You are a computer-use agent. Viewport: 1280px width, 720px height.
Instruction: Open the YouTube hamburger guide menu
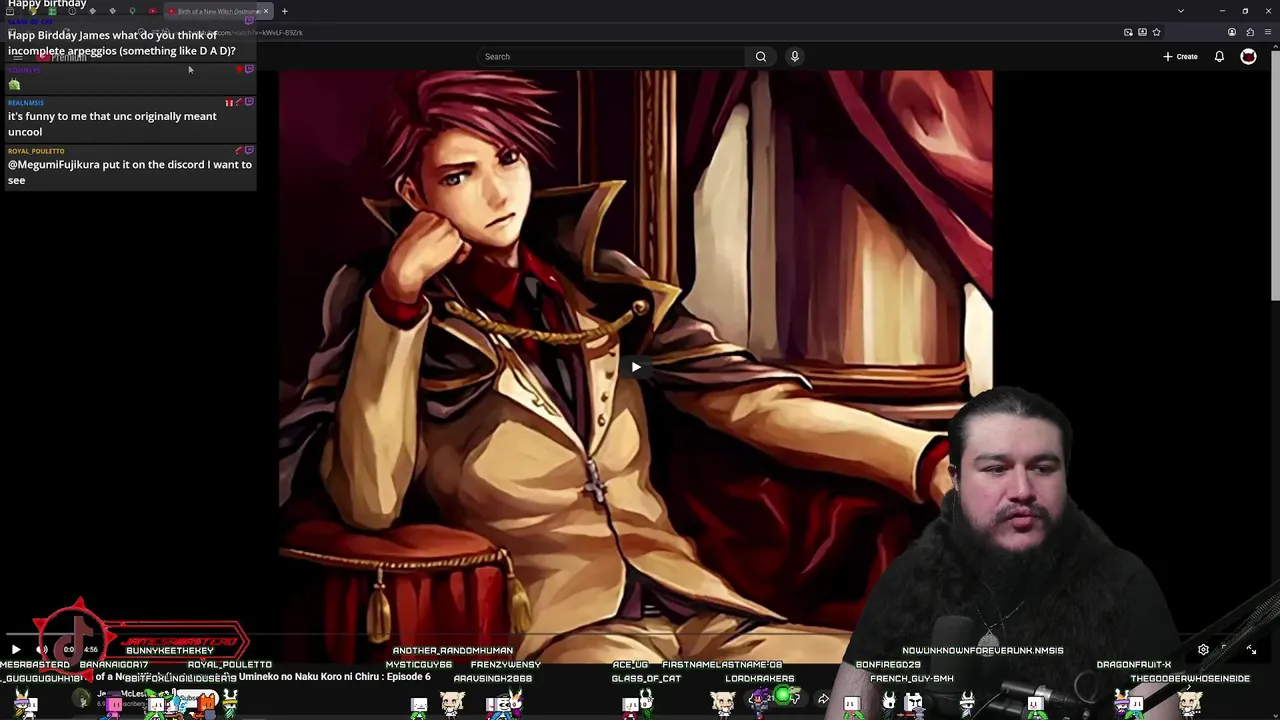(17, 57)
